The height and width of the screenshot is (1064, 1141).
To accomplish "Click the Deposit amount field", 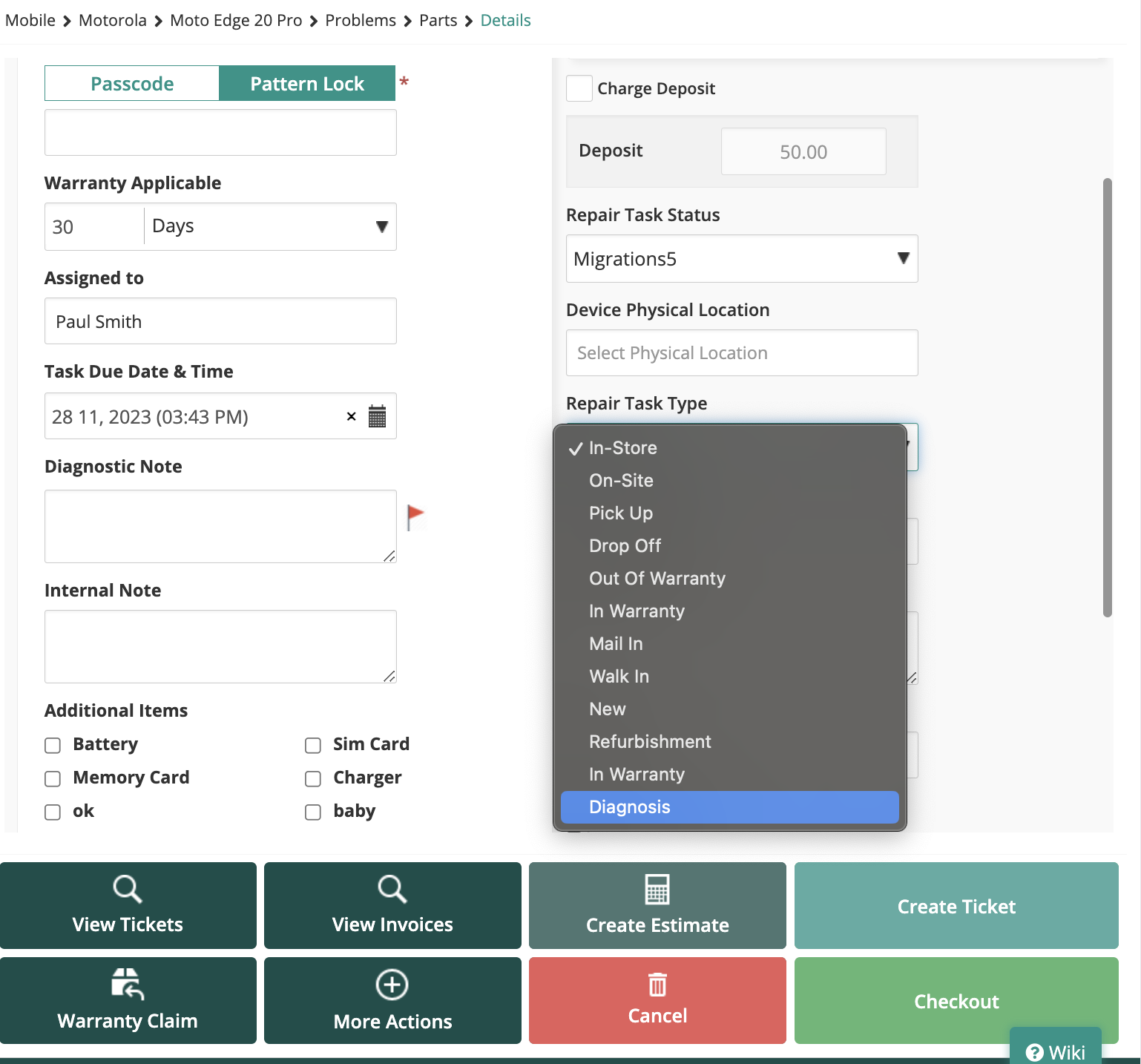I will [803, 151].
